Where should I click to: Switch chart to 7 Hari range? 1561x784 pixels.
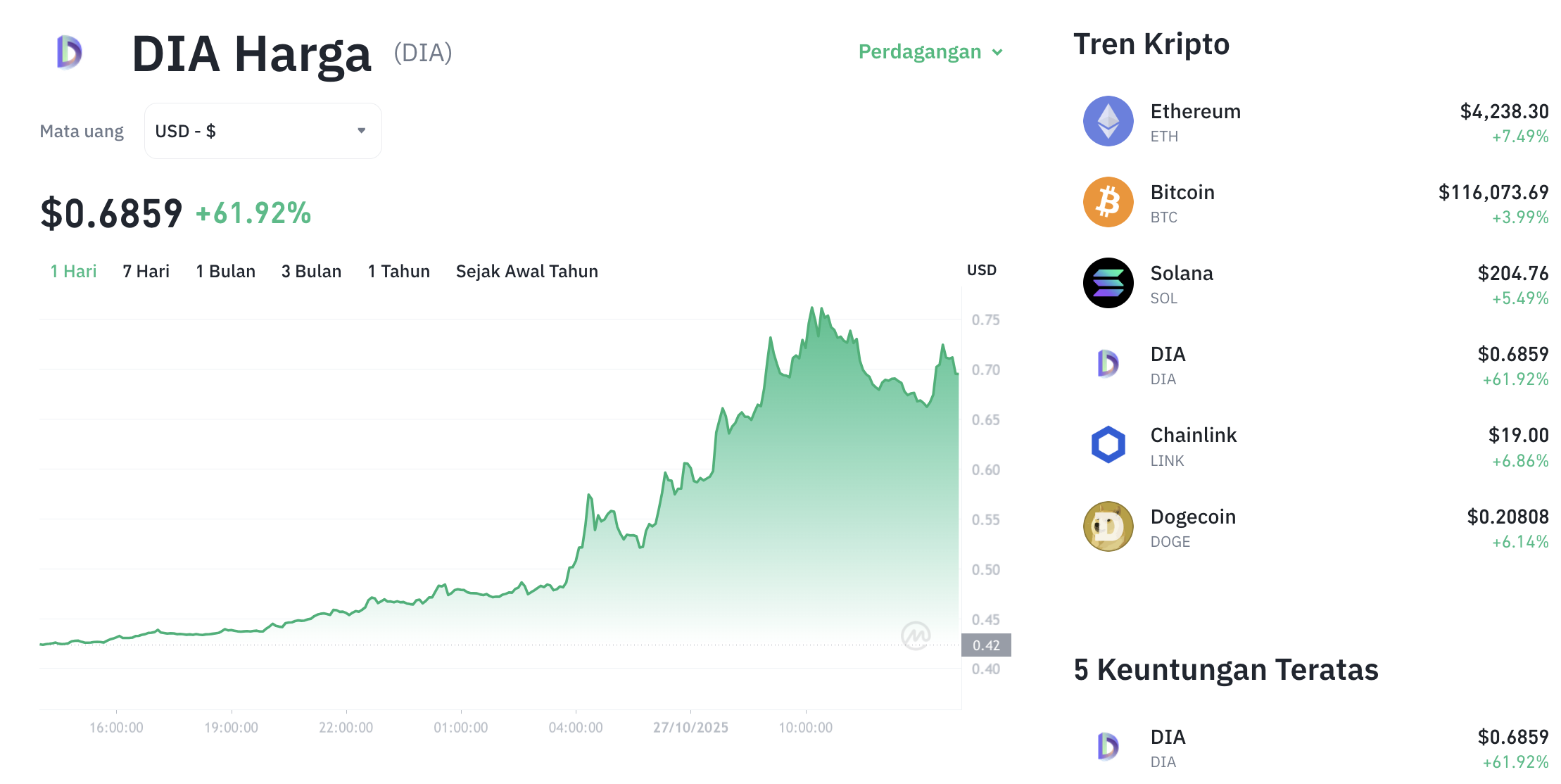point(146,272)
